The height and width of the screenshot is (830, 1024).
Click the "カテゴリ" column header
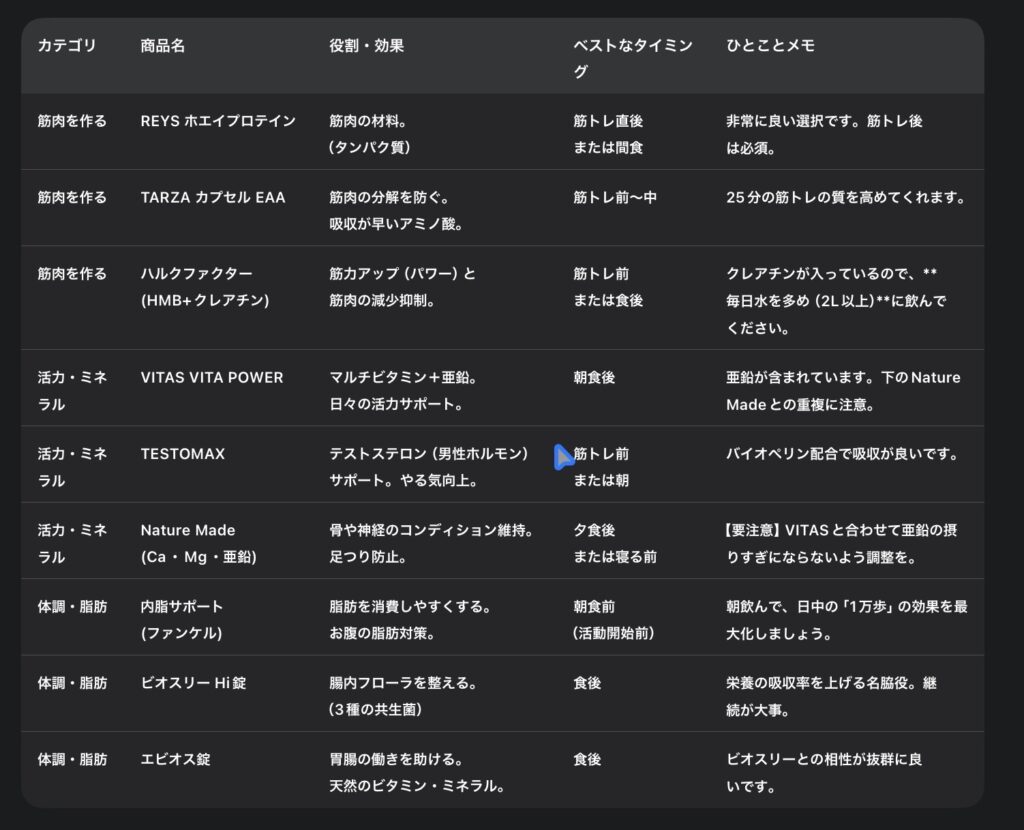(67, 46)
